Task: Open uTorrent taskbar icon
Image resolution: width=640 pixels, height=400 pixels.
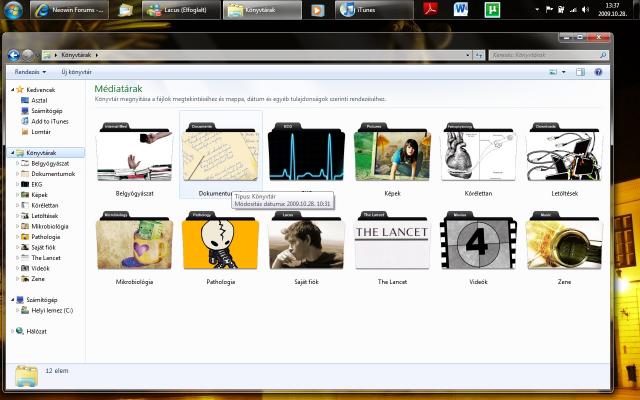Action: (492, 10)
